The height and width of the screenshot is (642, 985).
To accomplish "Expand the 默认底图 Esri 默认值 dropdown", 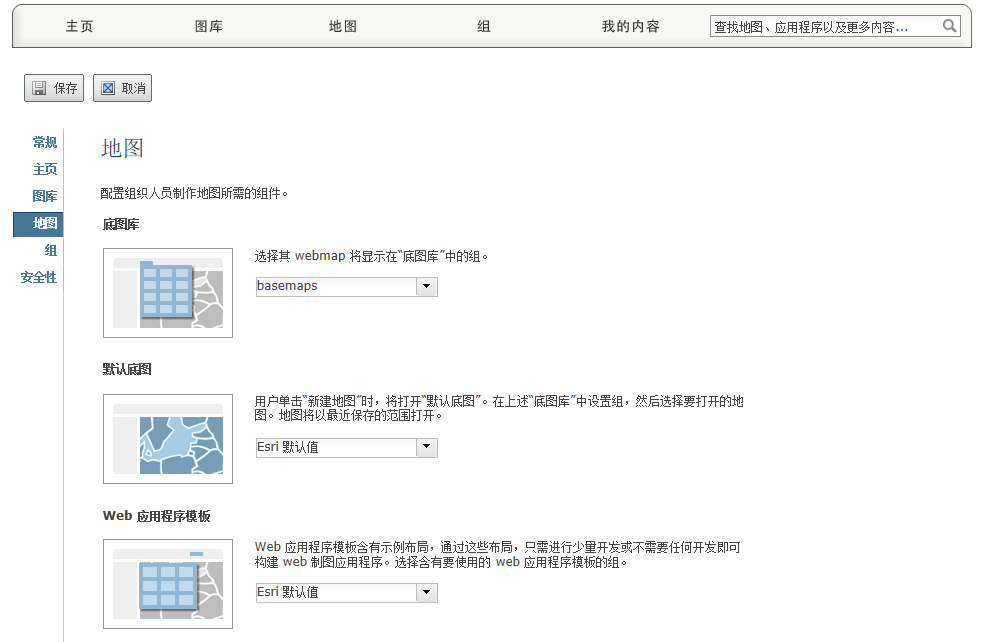I will point(427,448).
